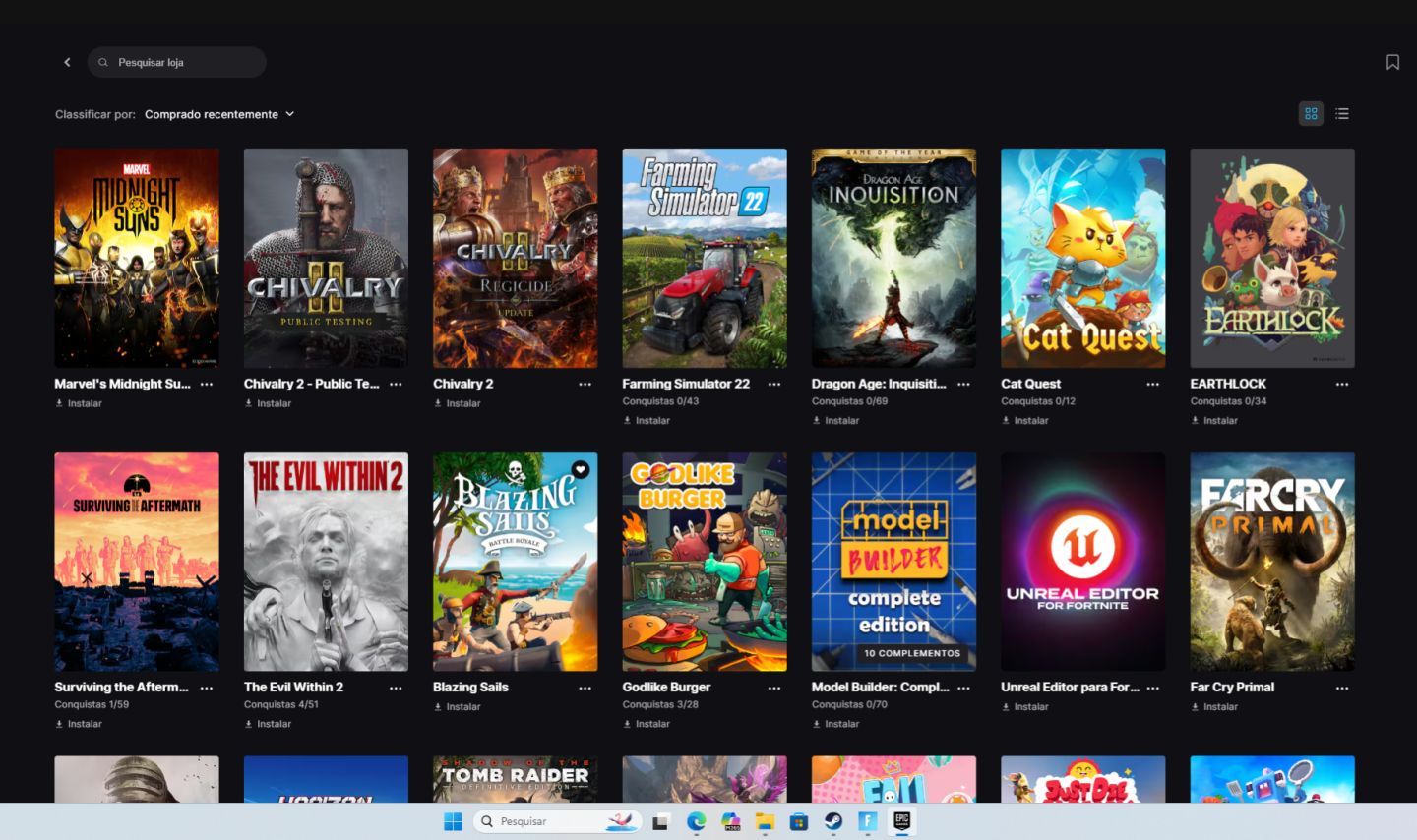
Task: Click the 'Chivalry 2 - Public Te...' title
Action: 311,384
